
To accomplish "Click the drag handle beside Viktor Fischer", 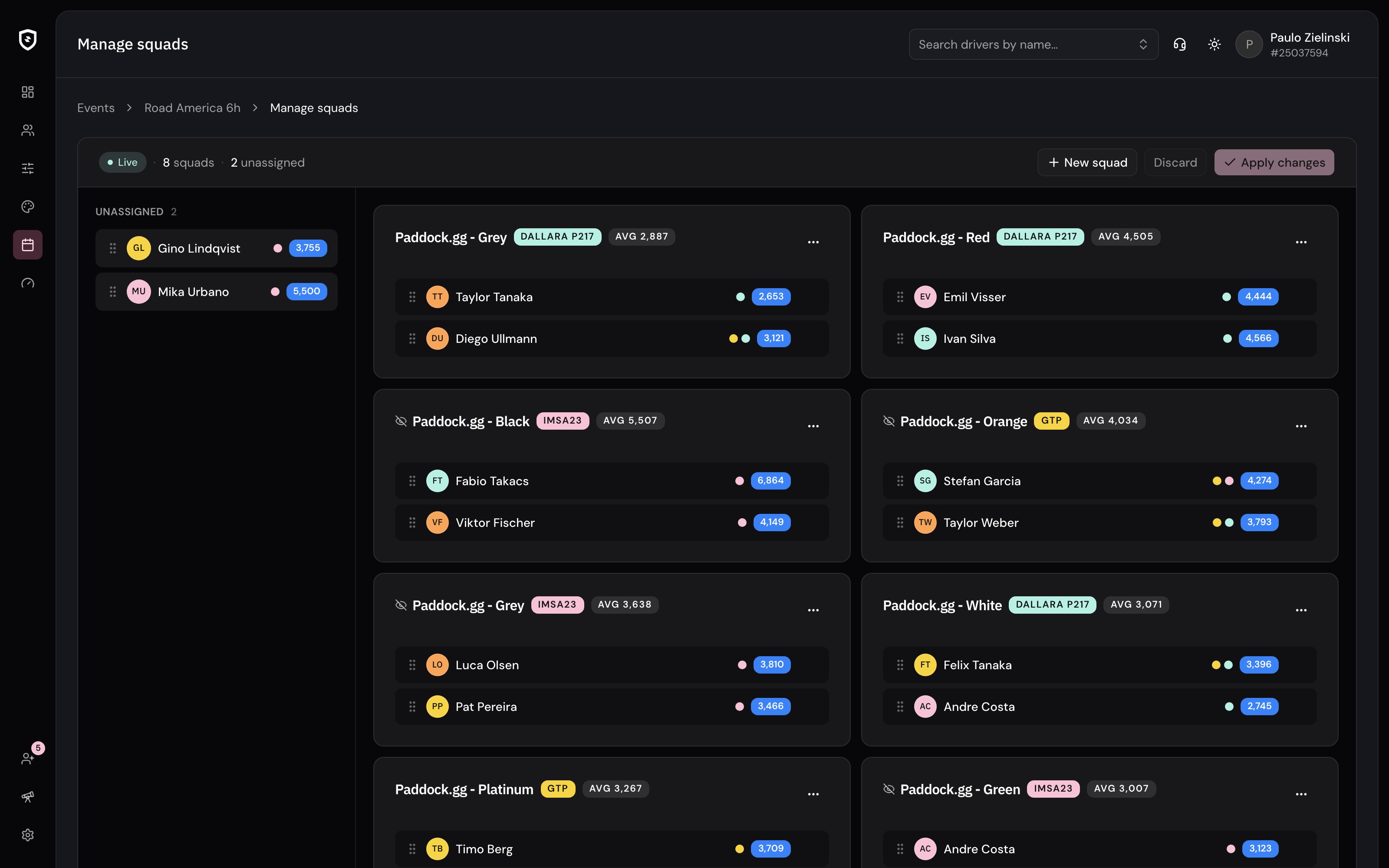I will pyautogui.click(x=412, y=523).
